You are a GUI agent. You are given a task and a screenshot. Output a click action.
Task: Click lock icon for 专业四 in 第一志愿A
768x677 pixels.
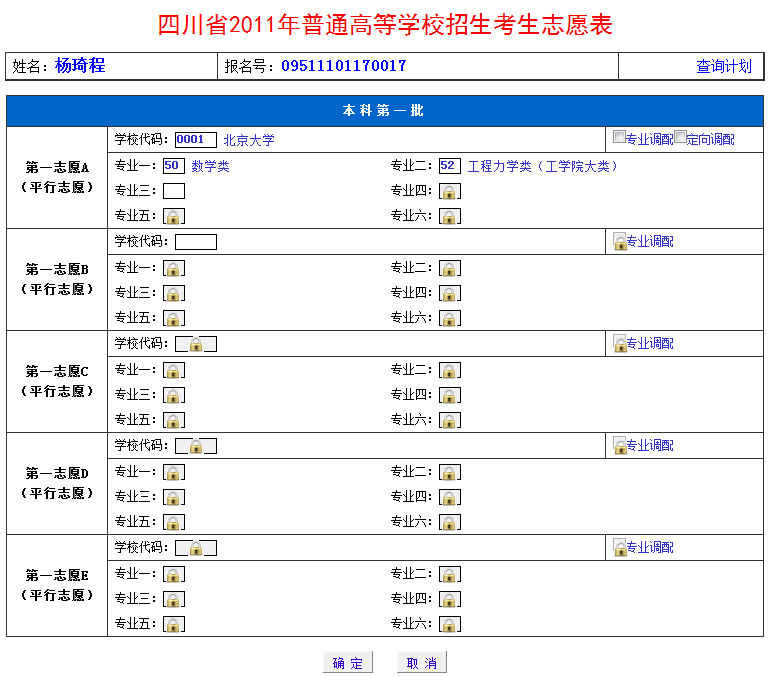[x=450, y=191]
